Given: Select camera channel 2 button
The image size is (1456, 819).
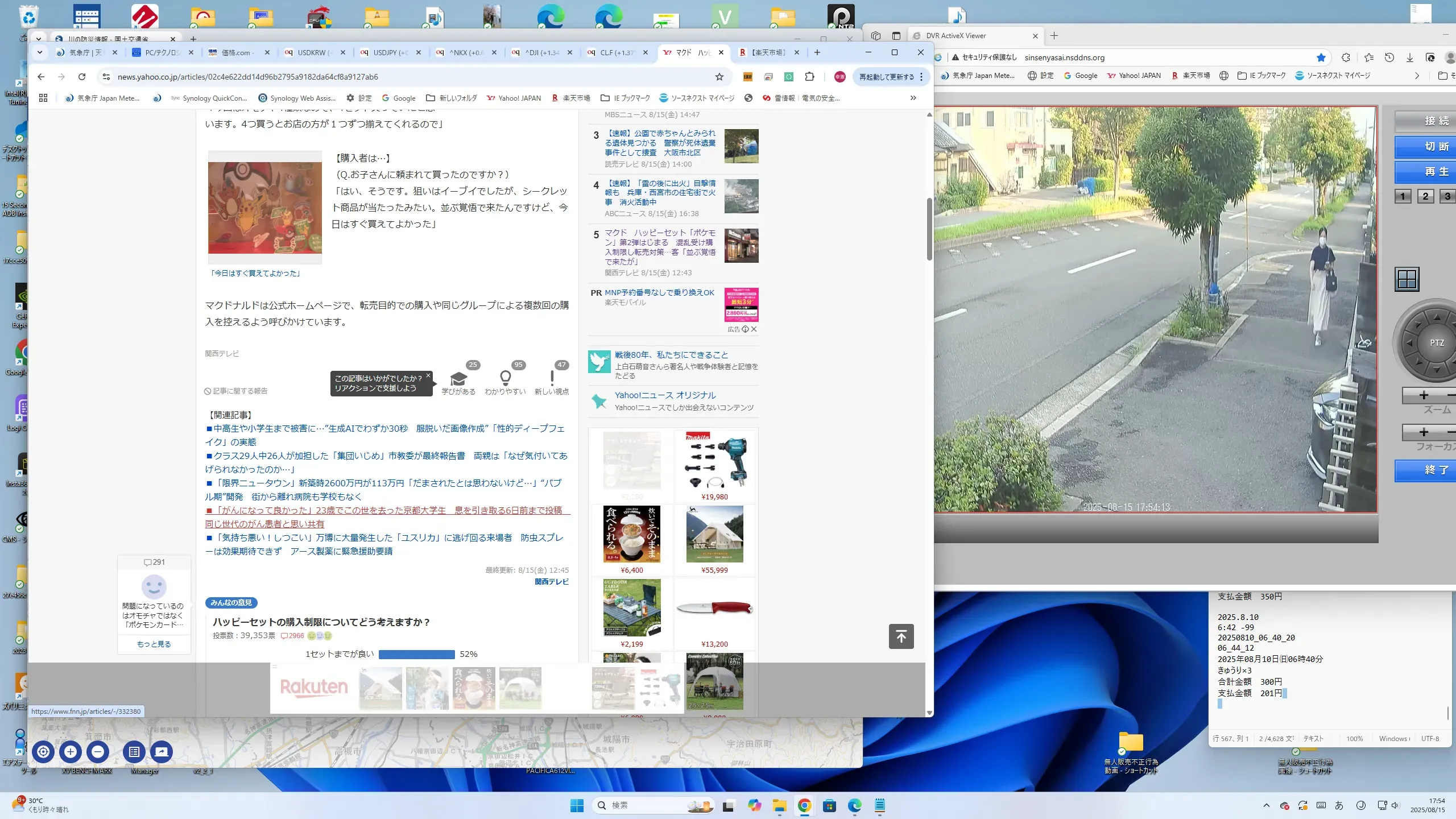Looking at the screenshot, I should 1425,196.
